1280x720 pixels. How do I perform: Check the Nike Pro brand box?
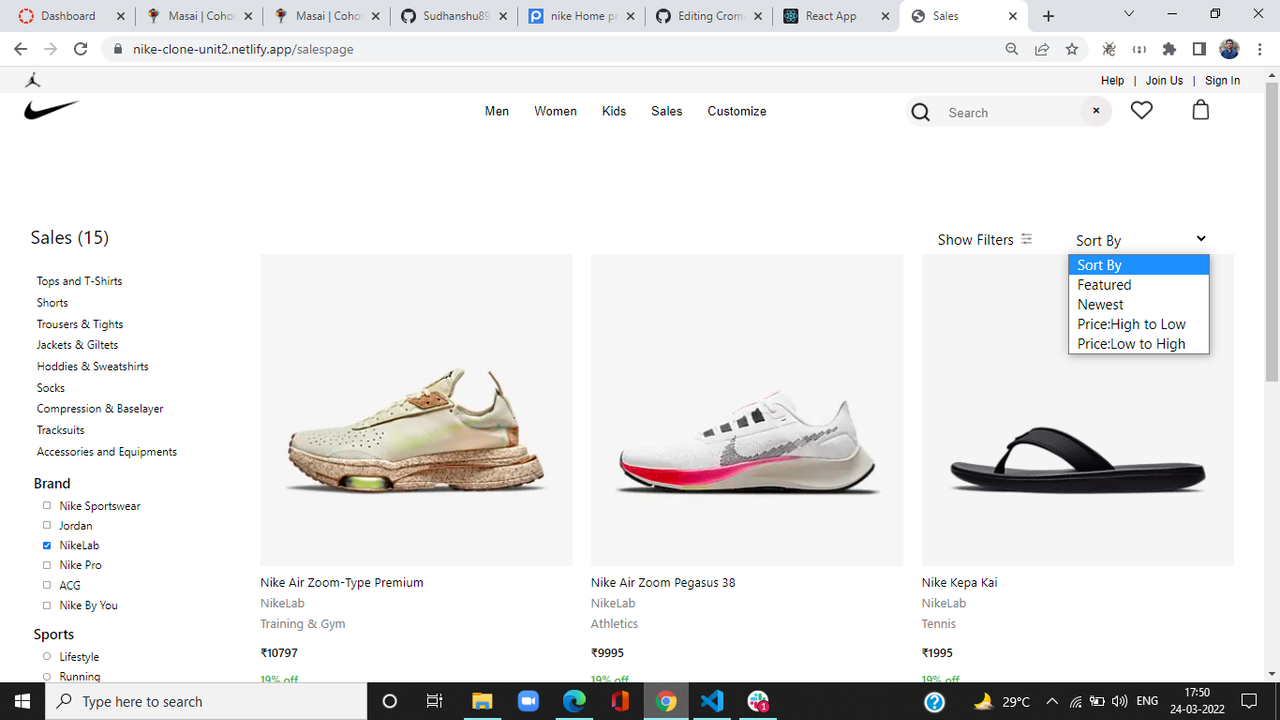(46, 565)
